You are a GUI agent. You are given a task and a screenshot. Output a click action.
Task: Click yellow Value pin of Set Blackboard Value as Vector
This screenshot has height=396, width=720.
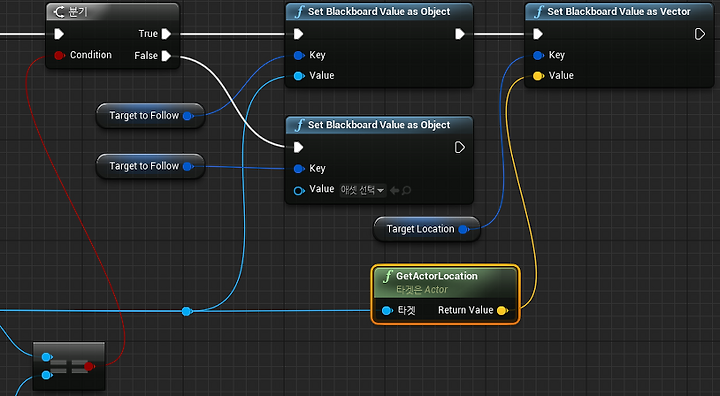(539, 75)
